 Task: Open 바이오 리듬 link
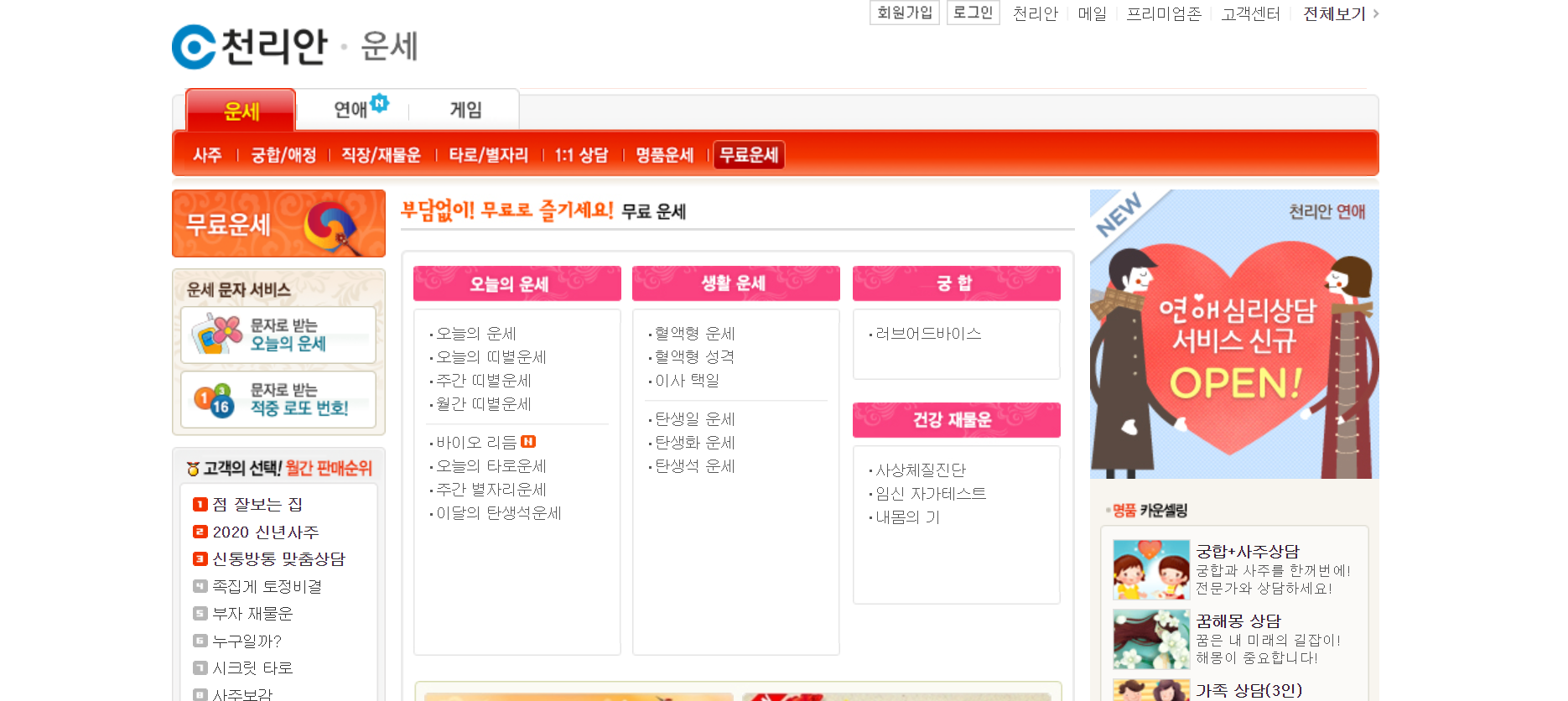coord(475,443)
